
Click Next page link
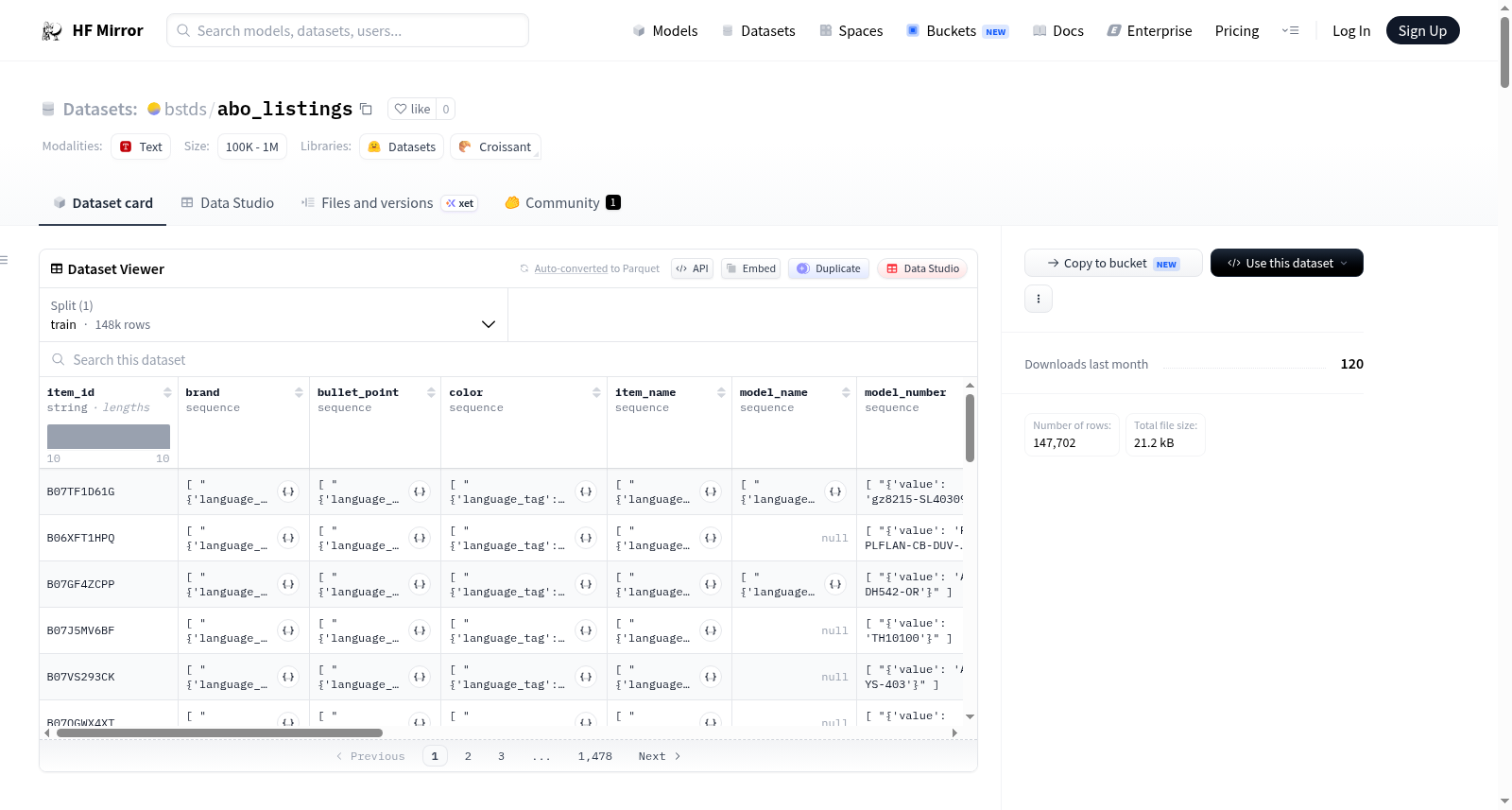tap(660, 756)
